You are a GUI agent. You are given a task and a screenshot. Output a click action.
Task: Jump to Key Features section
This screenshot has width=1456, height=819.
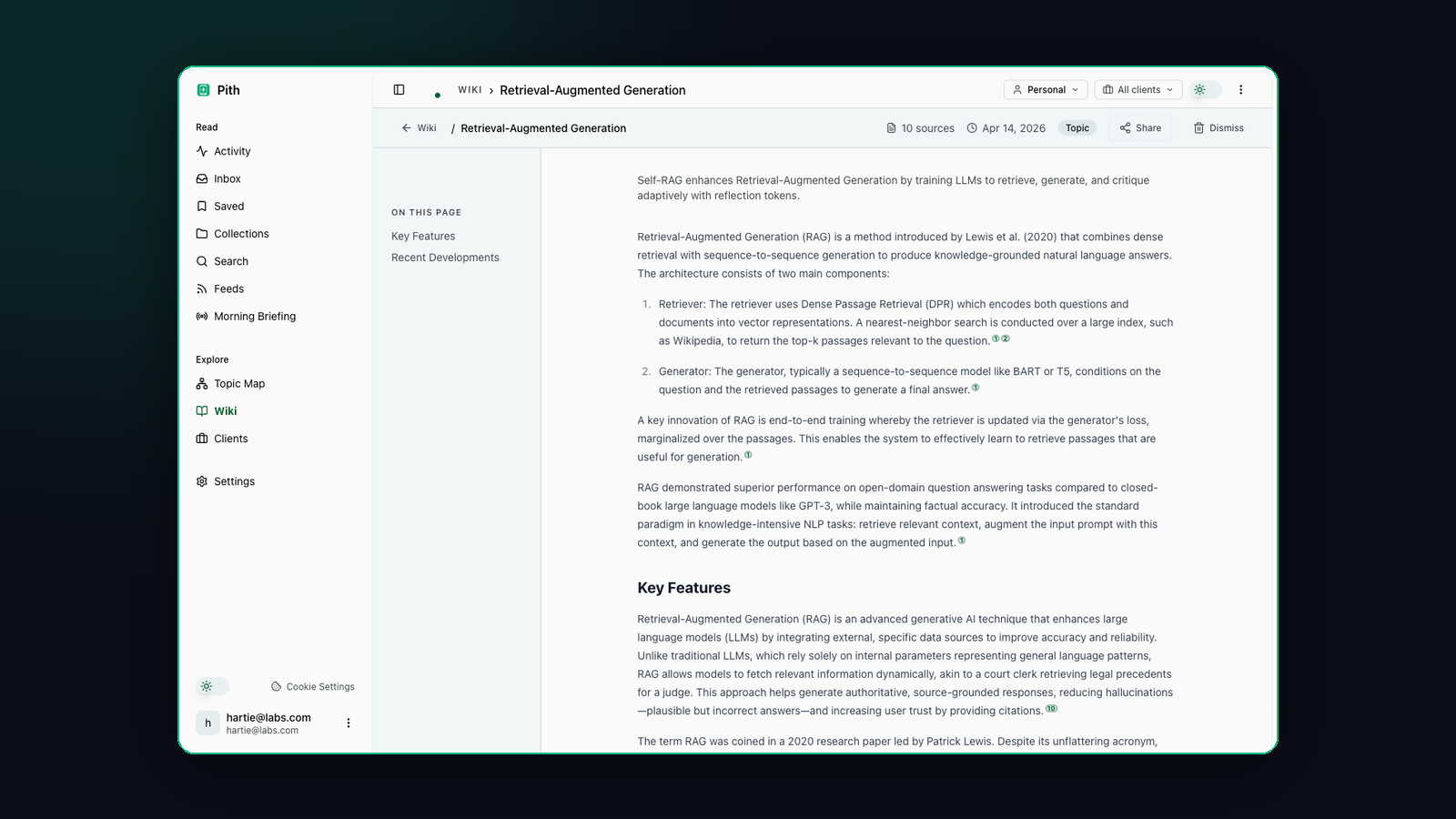tap(423, 236)
